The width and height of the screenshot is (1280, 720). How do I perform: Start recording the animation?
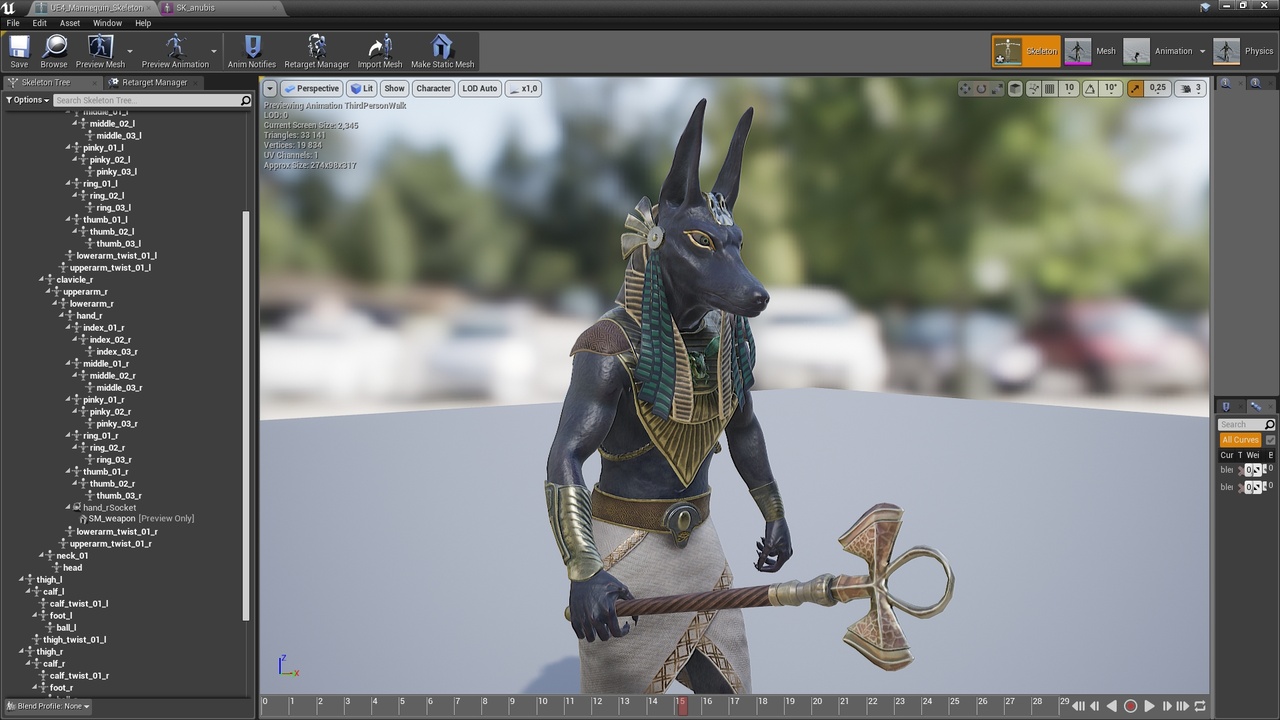[x=1130, y=706]
